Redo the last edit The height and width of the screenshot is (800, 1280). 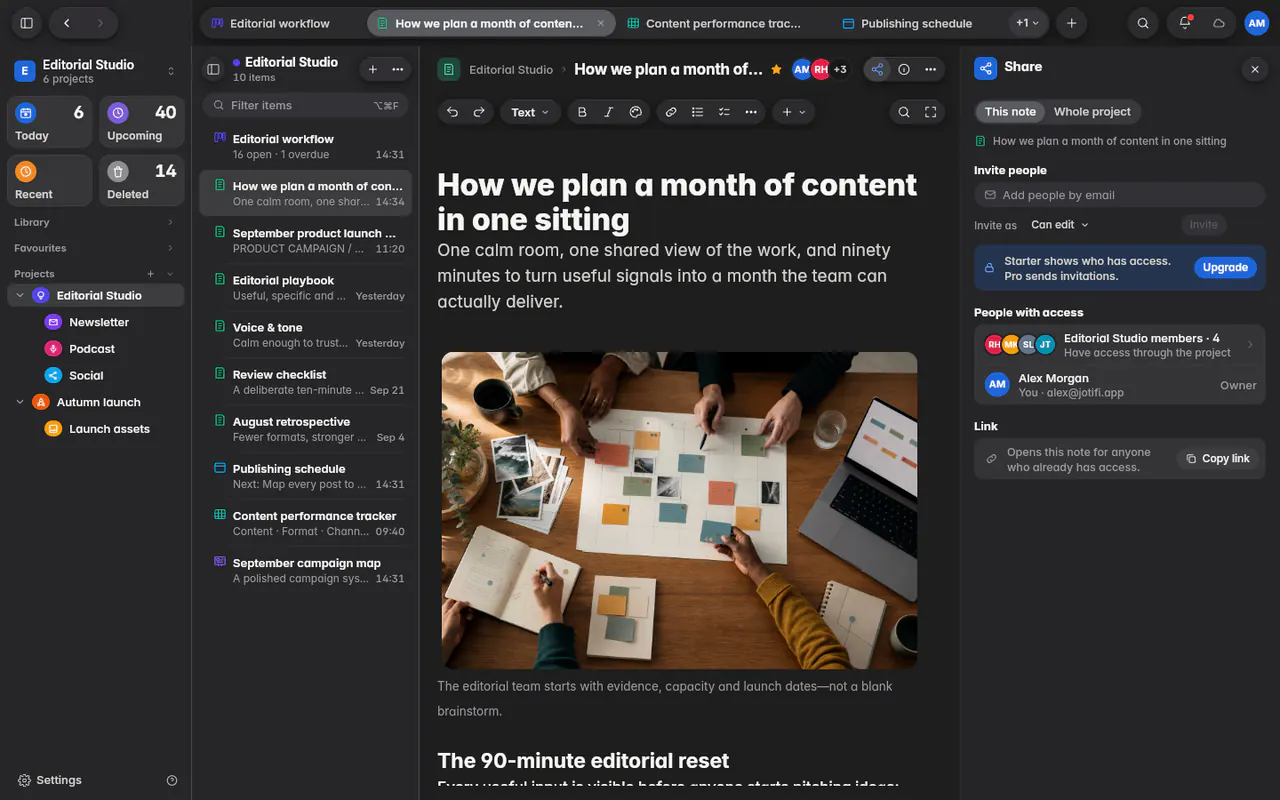click(479, 112)
